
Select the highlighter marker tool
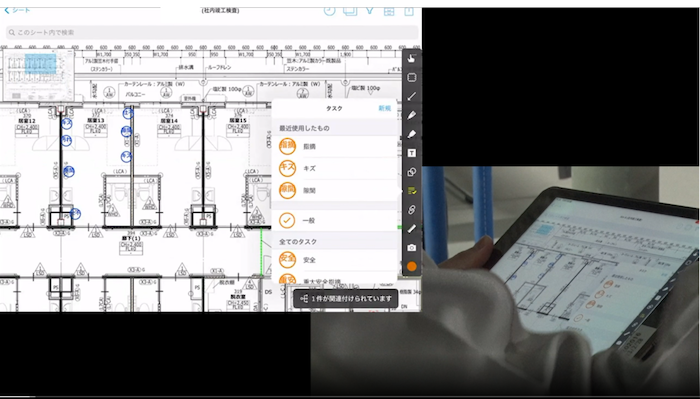click(412, 134)
